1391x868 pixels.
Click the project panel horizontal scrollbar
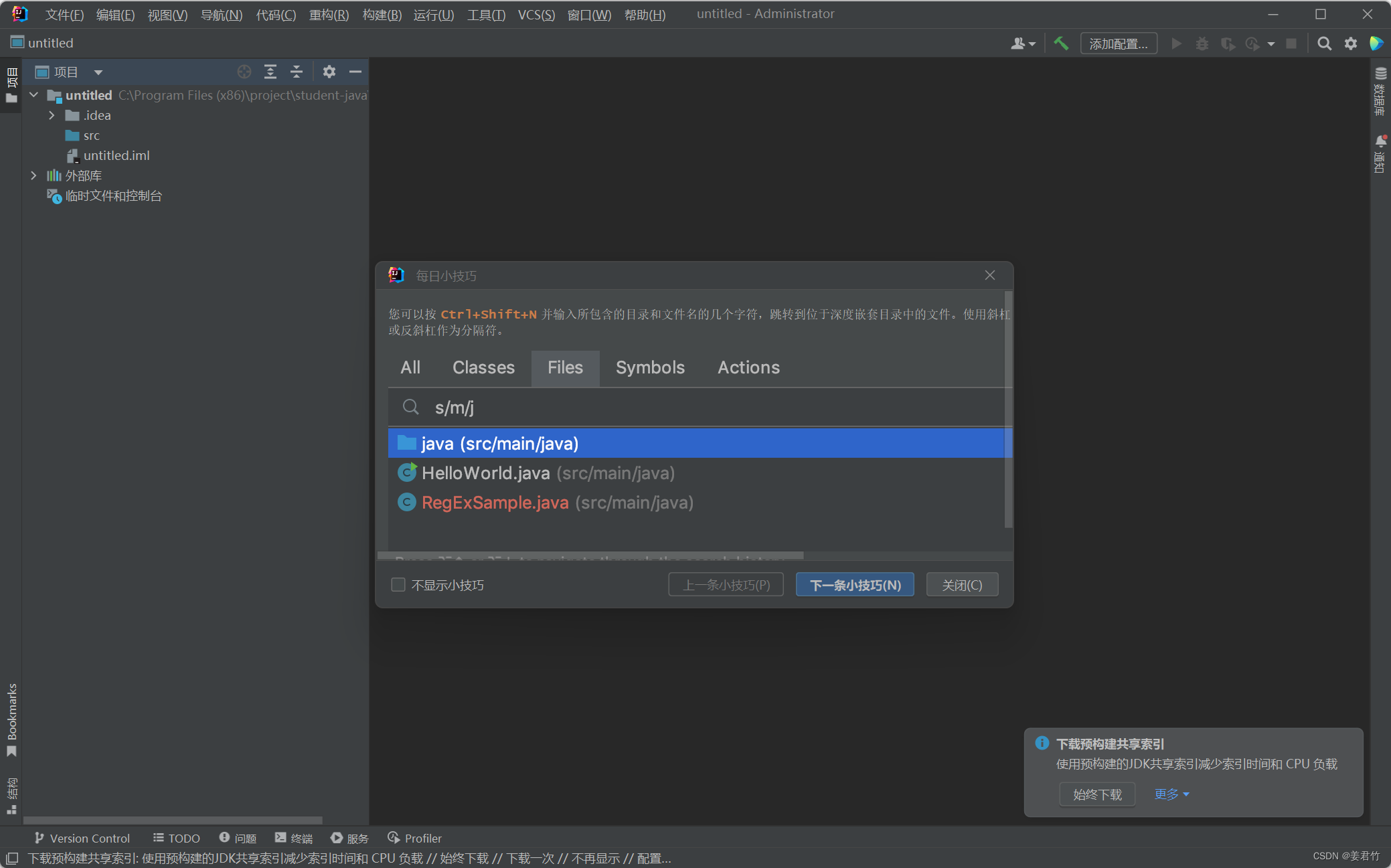pos(173,820)
